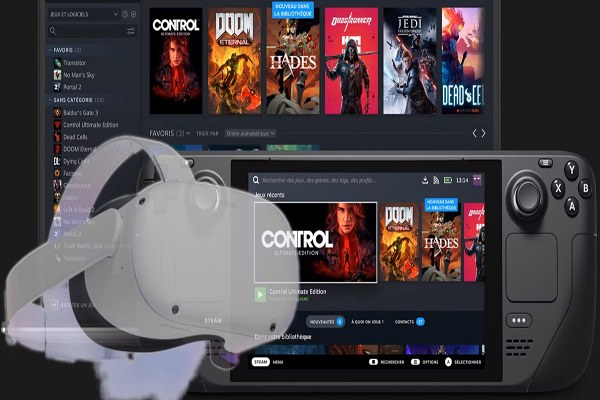Viewport: 600px width, 400px height.
Task: Open the downloads icon on Steam Deck
Action: tap(425, 180)
